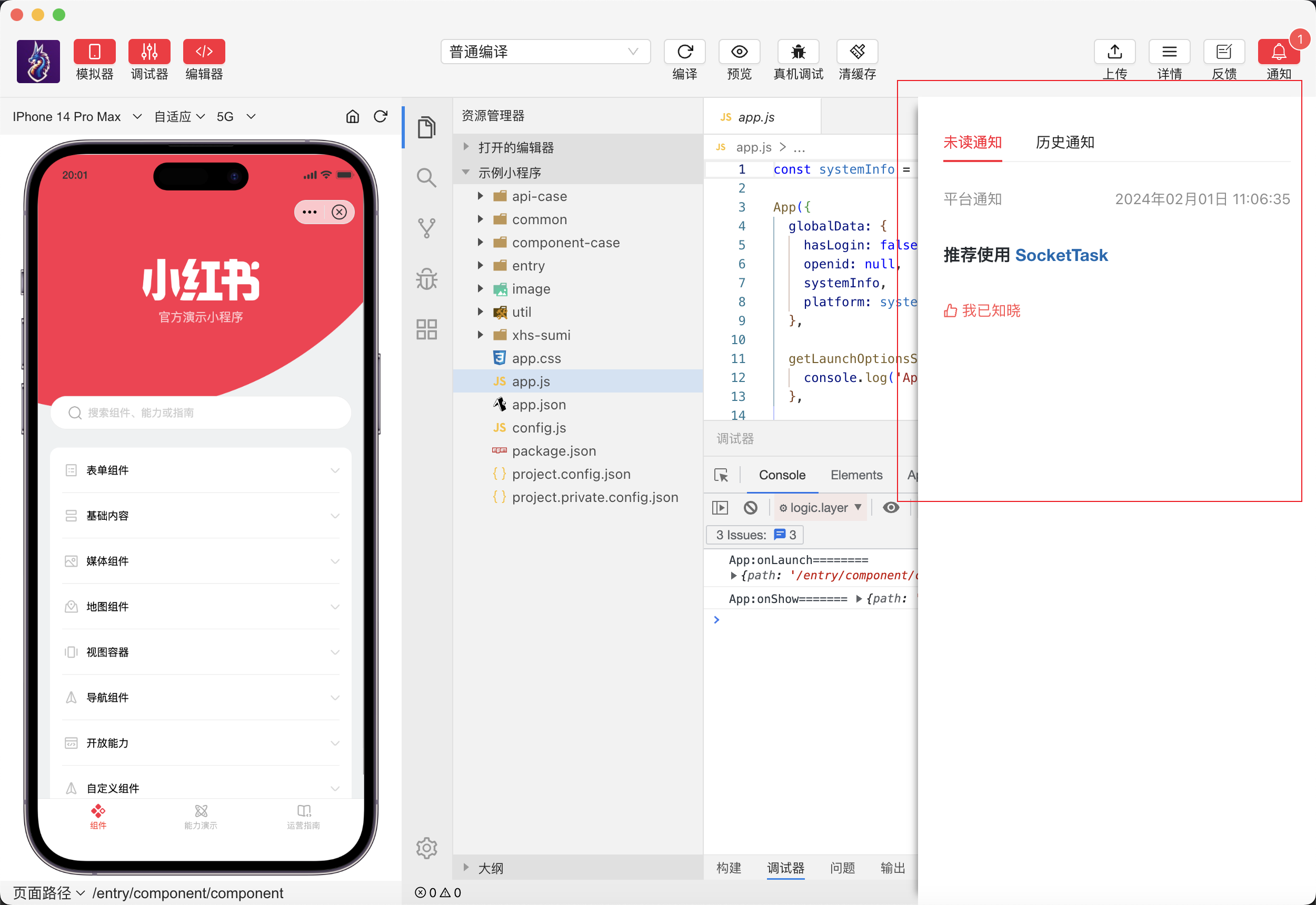Open the 自适应 zoom dropdown

click(180, 116)
